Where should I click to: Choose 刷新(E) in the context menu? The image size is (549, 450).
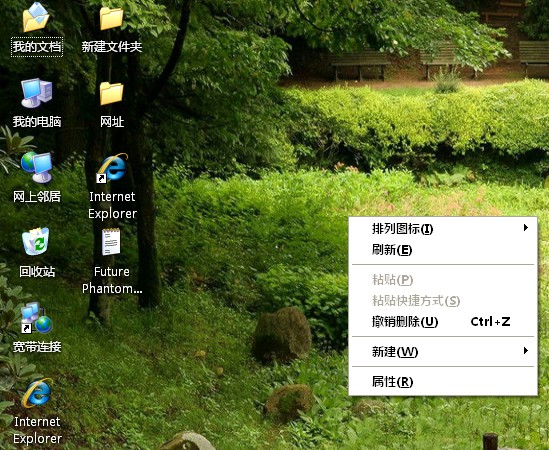pyautogui.click(x=443, y=250)
